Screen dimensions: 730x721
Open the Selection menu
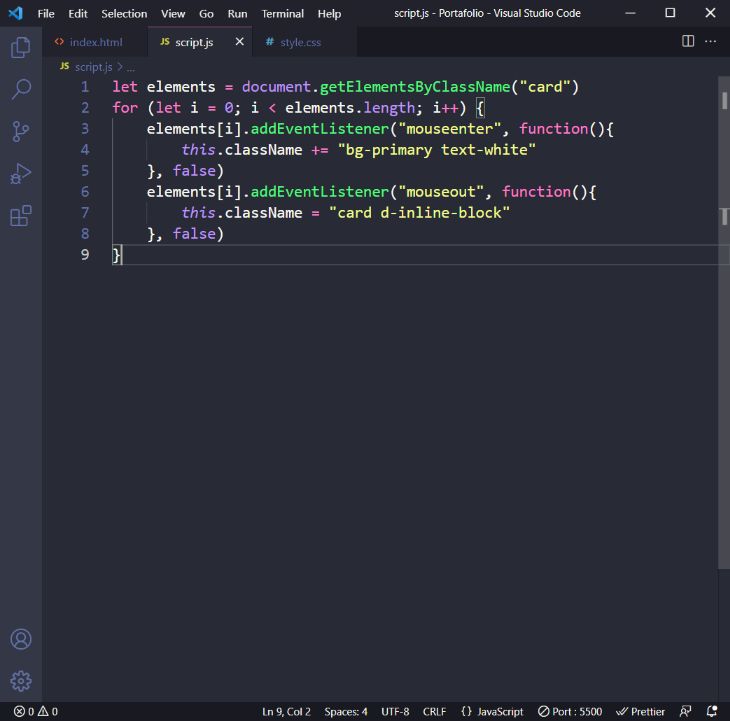tap(124, 13)
